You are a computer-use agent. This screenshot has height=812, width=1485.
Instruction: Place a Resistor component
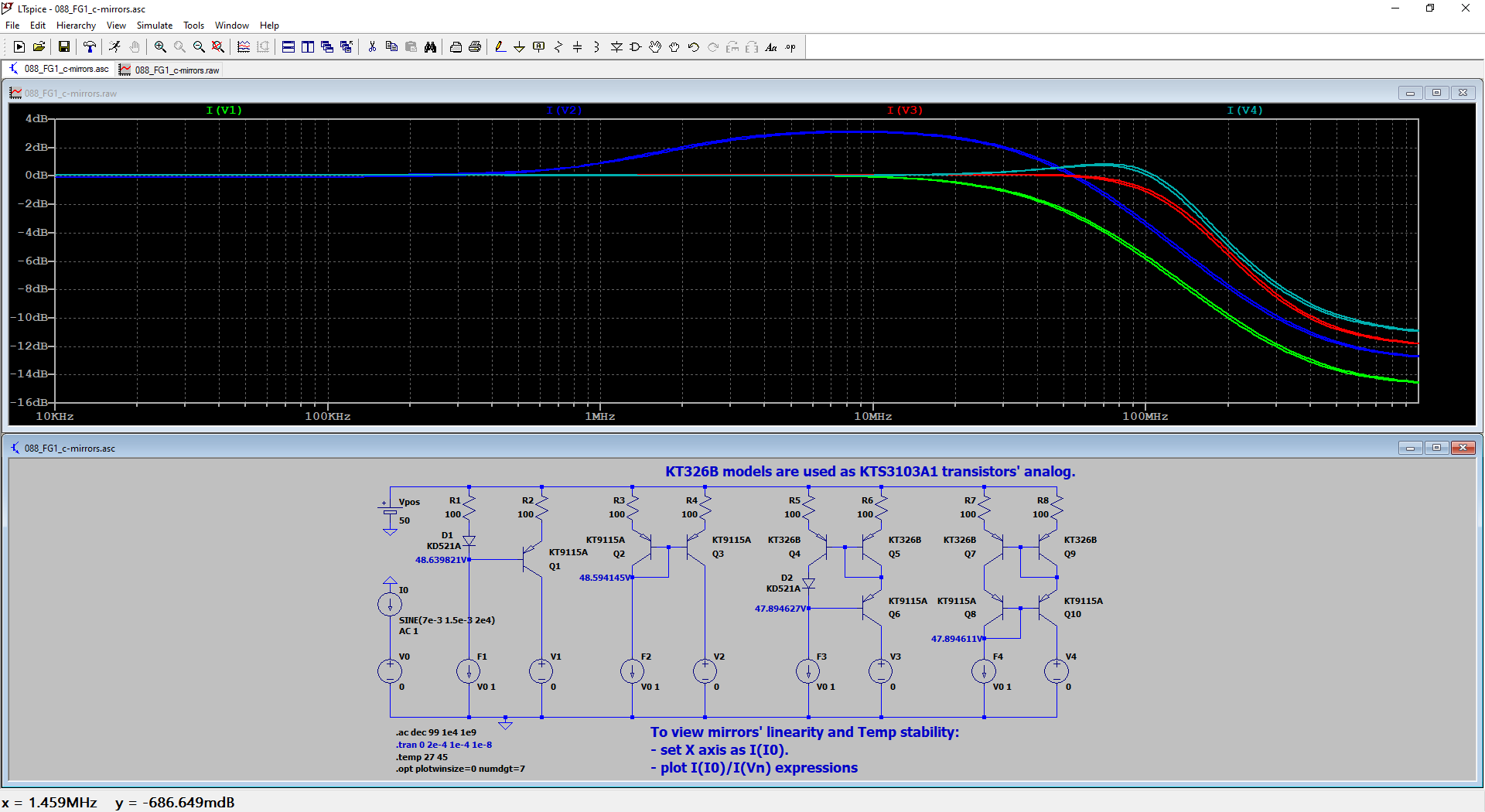(558, 47)
